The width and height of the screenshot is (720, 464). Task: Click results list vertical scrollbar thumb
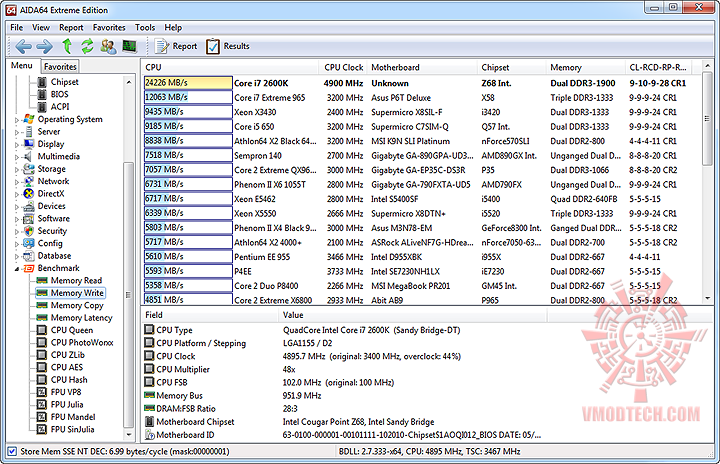click(707, 119)
